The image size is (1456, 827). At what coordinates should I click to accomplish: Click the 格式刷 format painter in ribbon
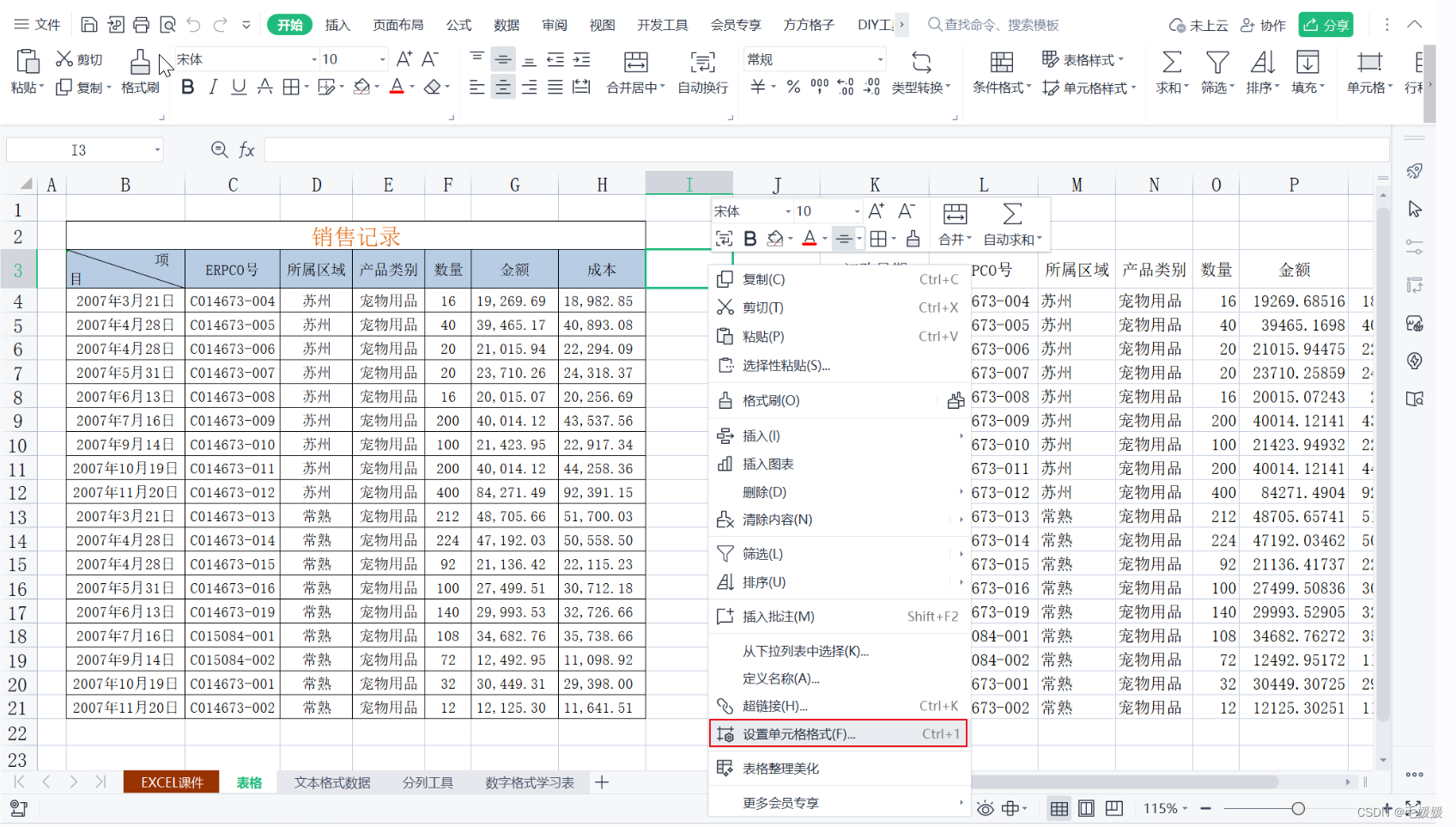pos(140,71)
